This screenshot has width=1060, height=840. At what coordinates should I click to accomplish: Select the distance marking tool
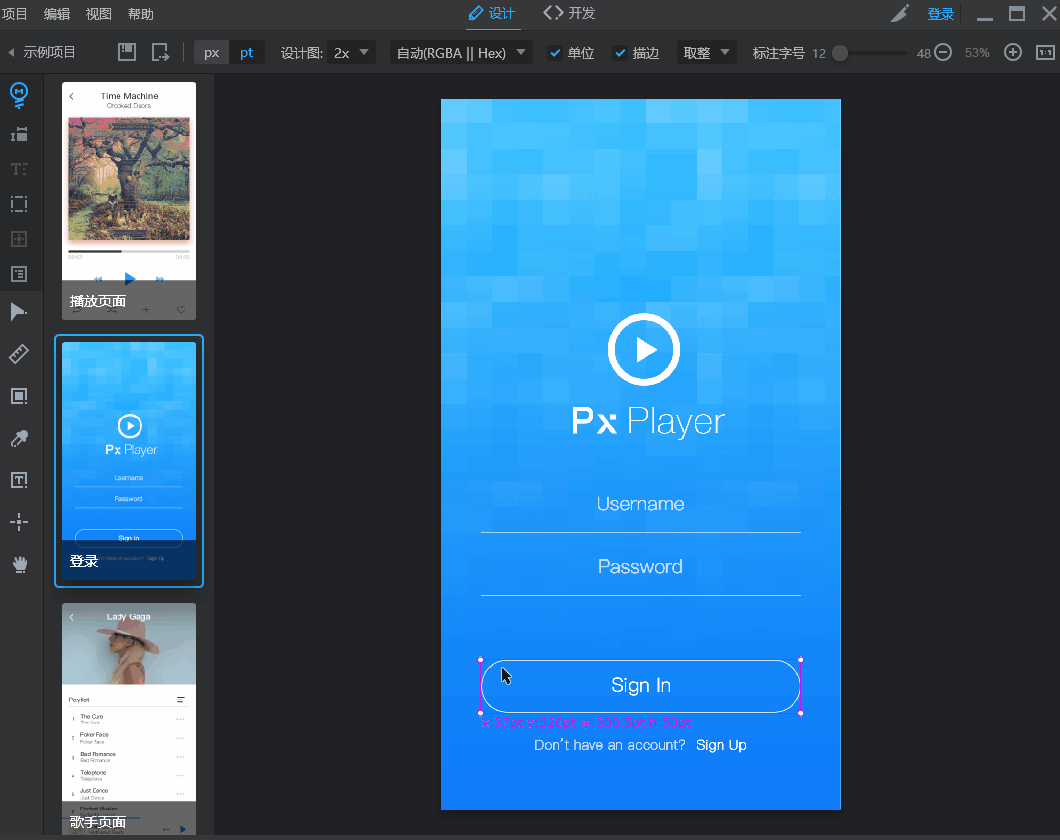(x=19, y=134)
